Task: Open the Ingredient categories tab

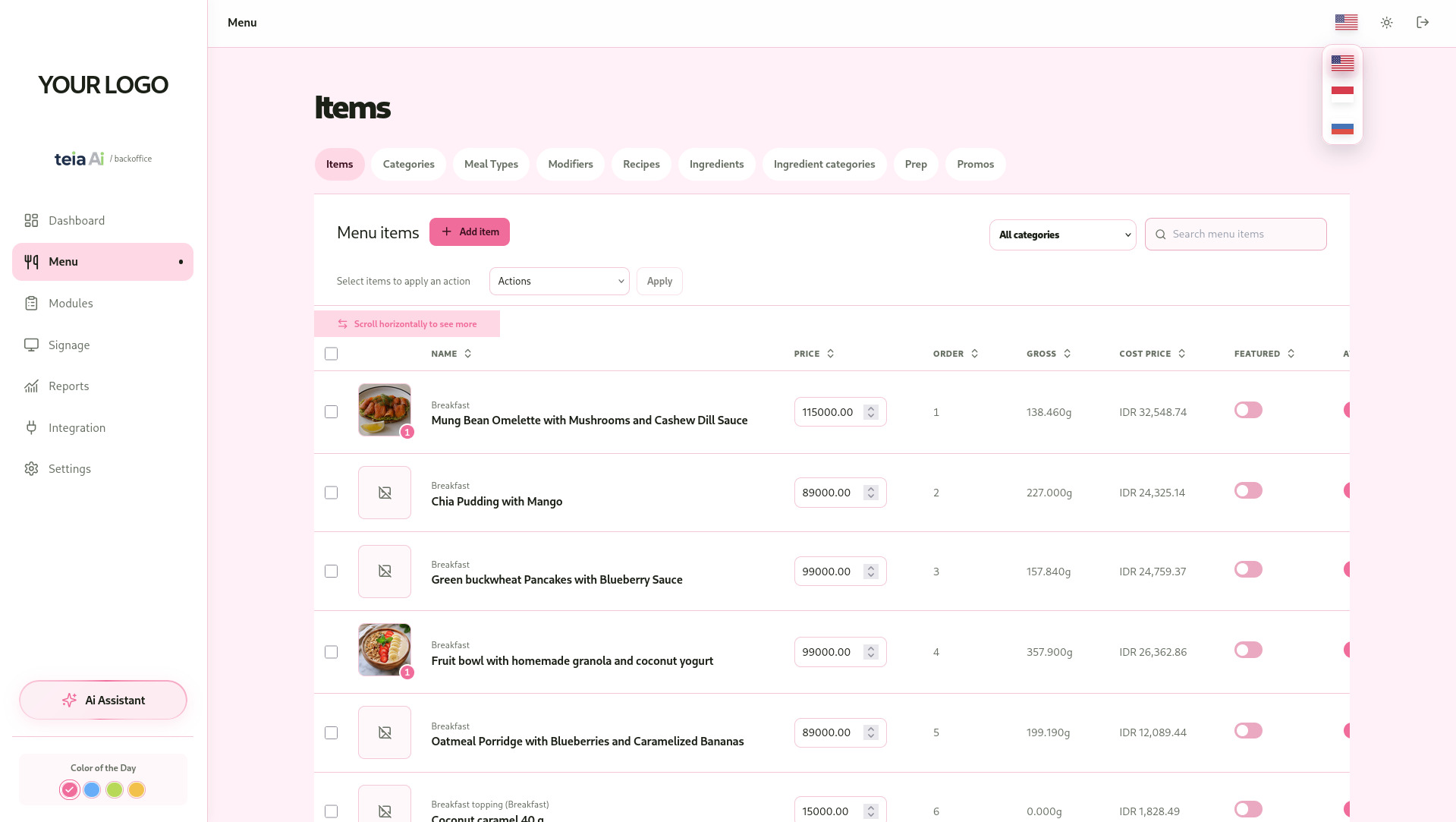Action: pyautogui.click(x=824, y=164)
